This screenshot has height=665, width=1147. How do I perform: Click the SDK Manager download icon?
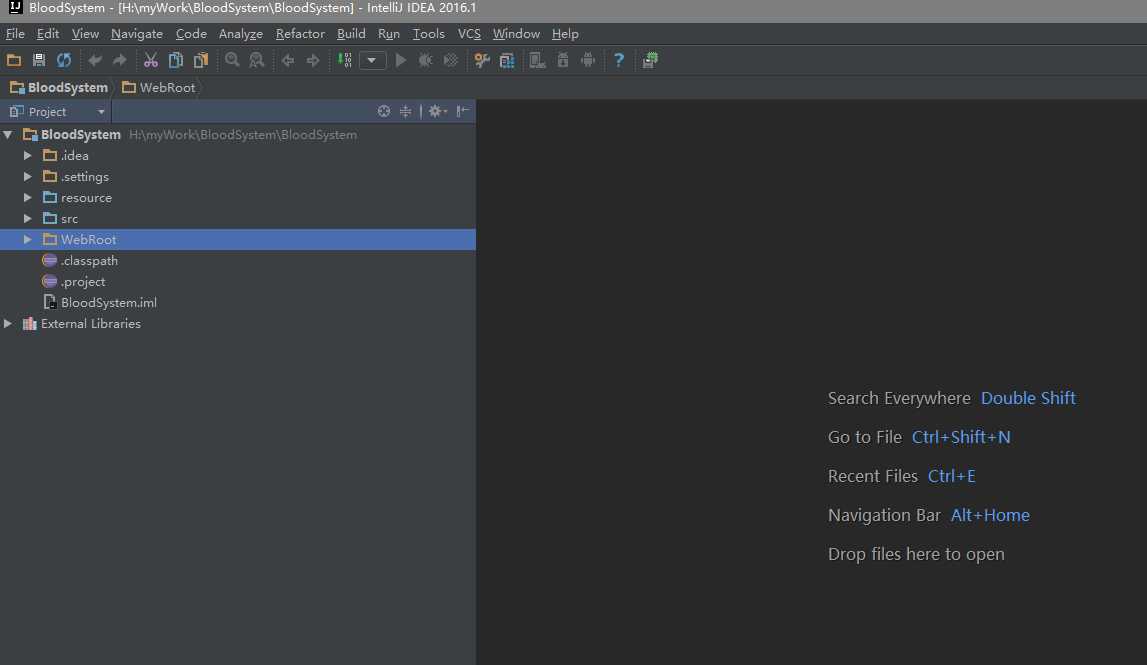click(563, 60)
